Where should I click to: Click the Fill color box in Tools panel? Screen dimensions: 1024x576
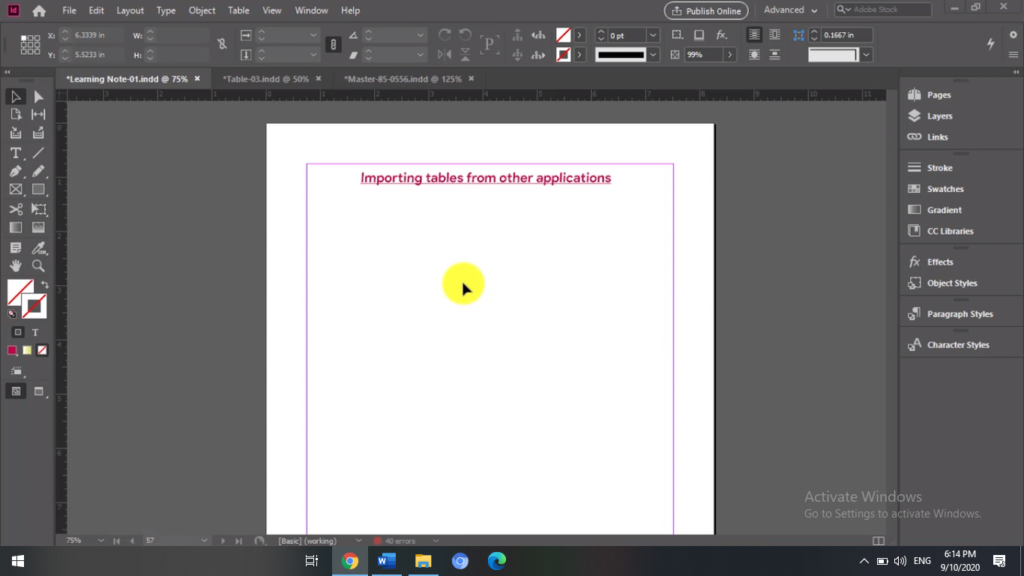pos(19,292)
